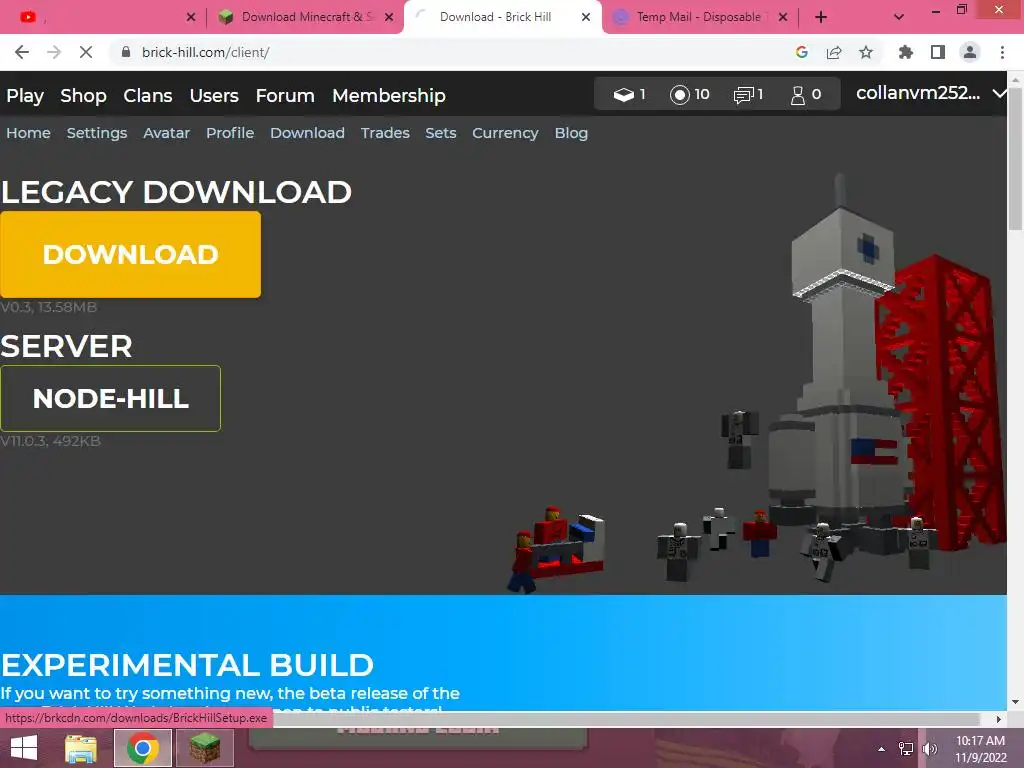
Task: Show hidden system tray icons
Action: [881, 749]
